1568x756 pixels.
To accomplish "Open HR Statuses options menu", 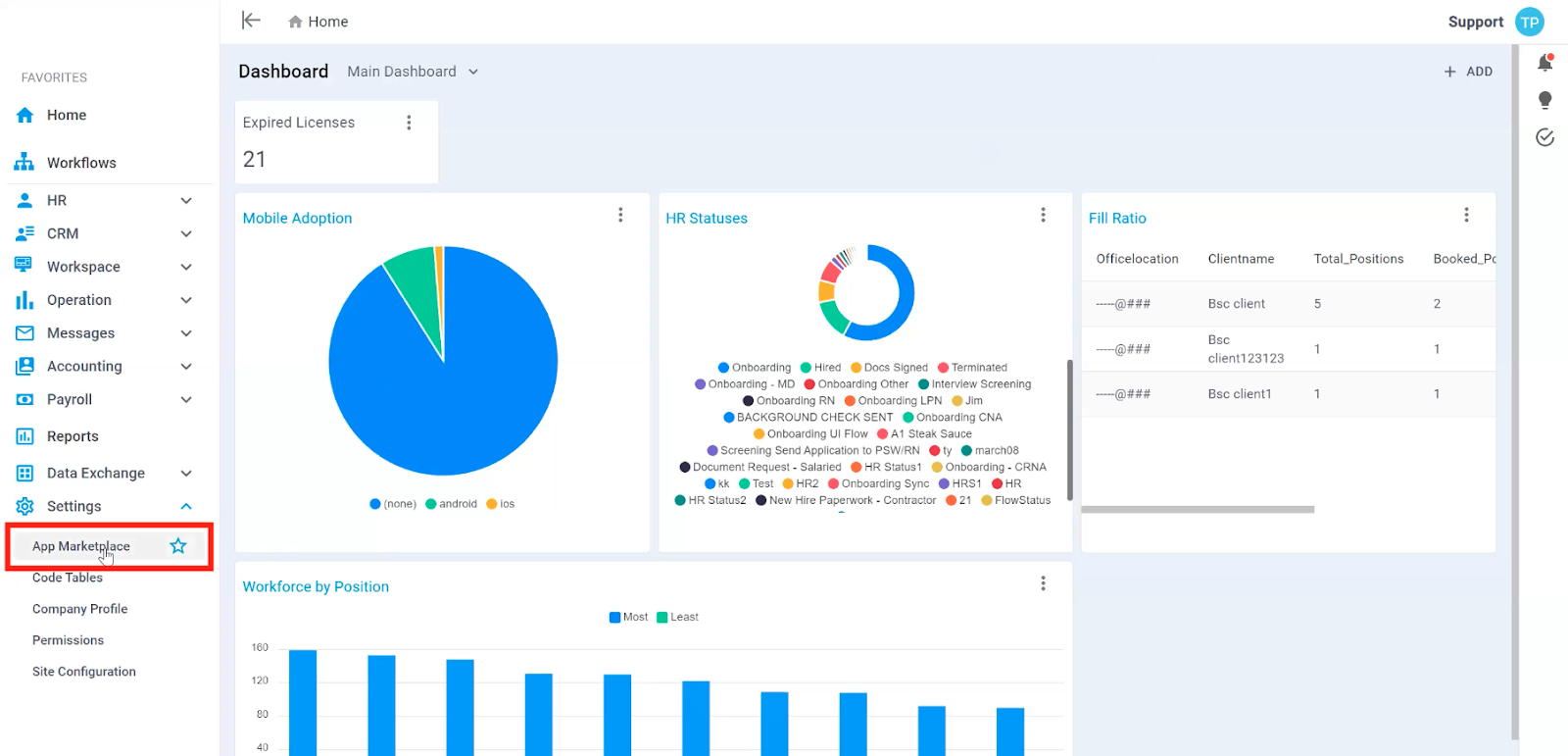I will [x=1044, y=215].
